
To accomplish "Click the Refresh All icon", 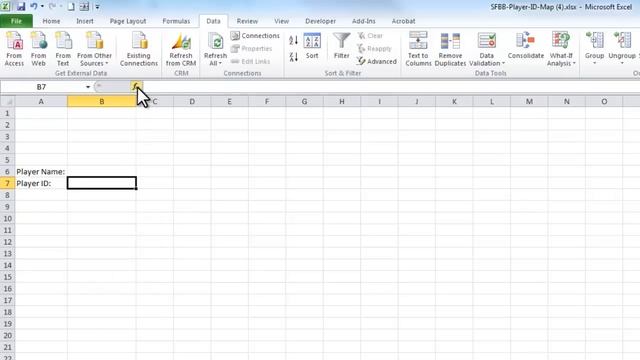I will [215, 42].
